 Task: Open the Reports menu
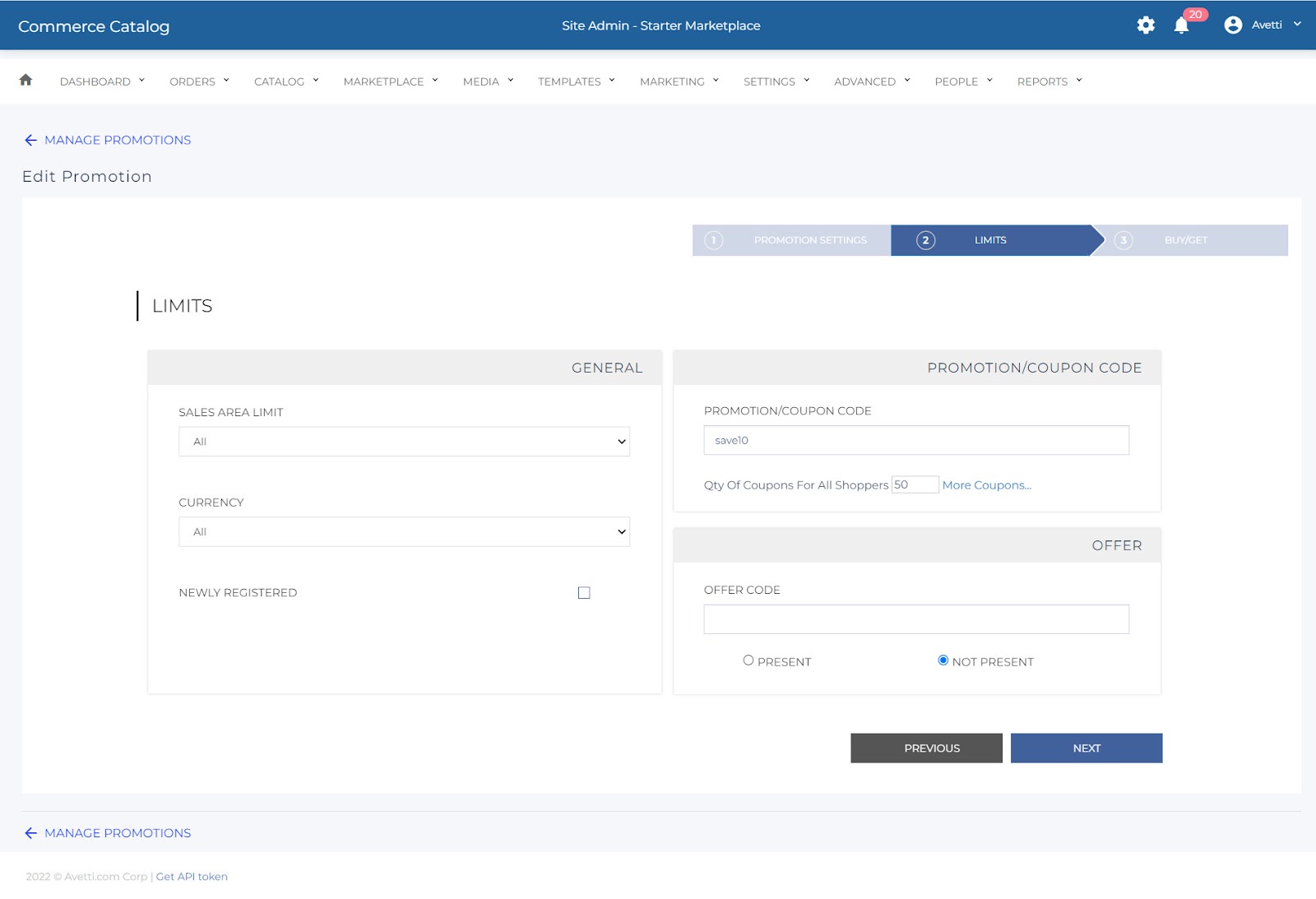pos(1050,81)
